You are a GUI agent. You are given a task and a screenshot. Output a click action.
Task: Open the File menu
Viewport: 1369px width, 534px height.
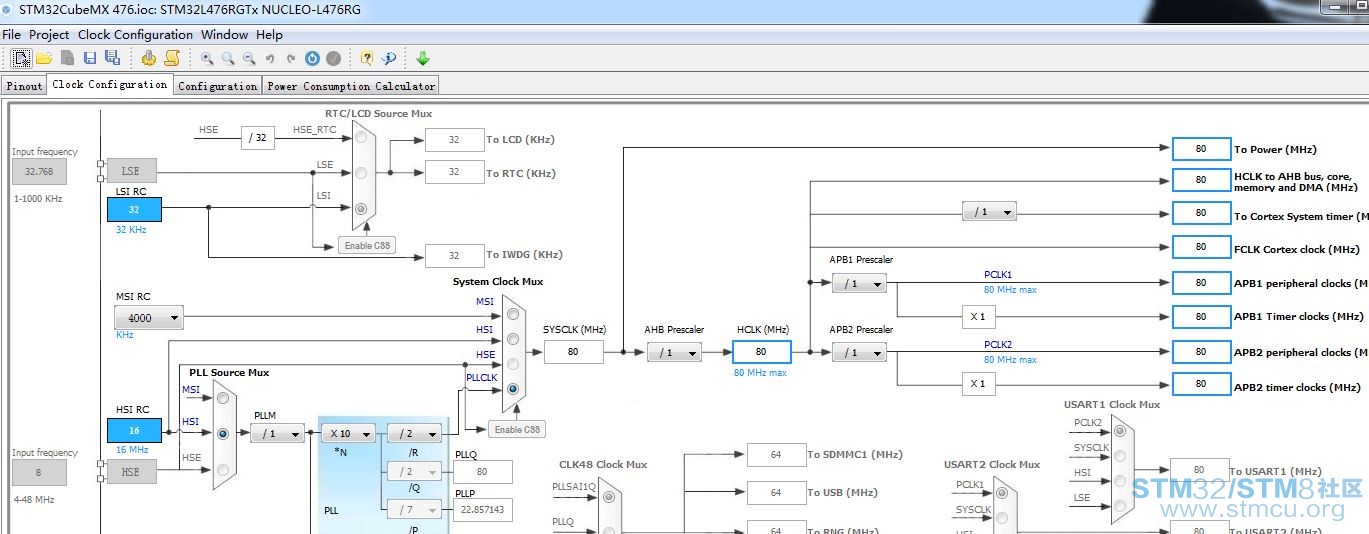[x=12, y=34]
